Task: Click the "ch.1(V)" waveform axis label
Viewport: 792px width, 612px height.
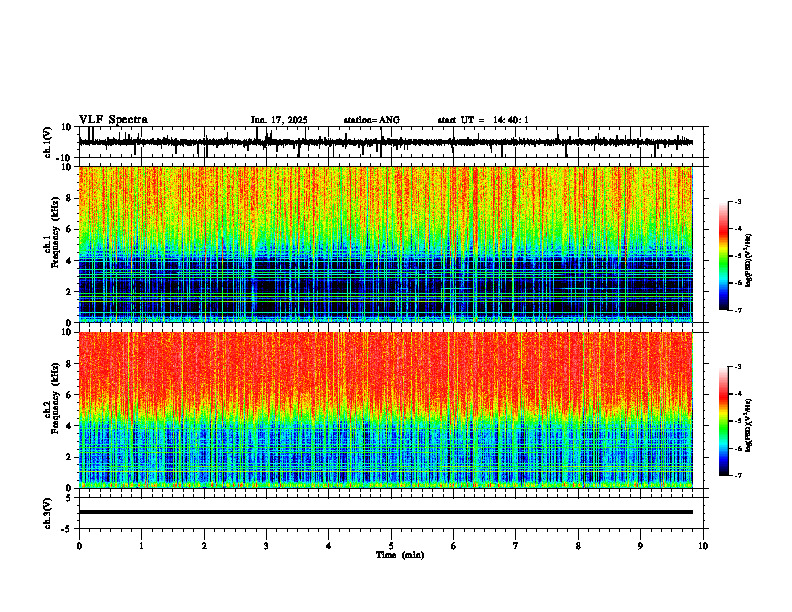Action: coord(48,142)
